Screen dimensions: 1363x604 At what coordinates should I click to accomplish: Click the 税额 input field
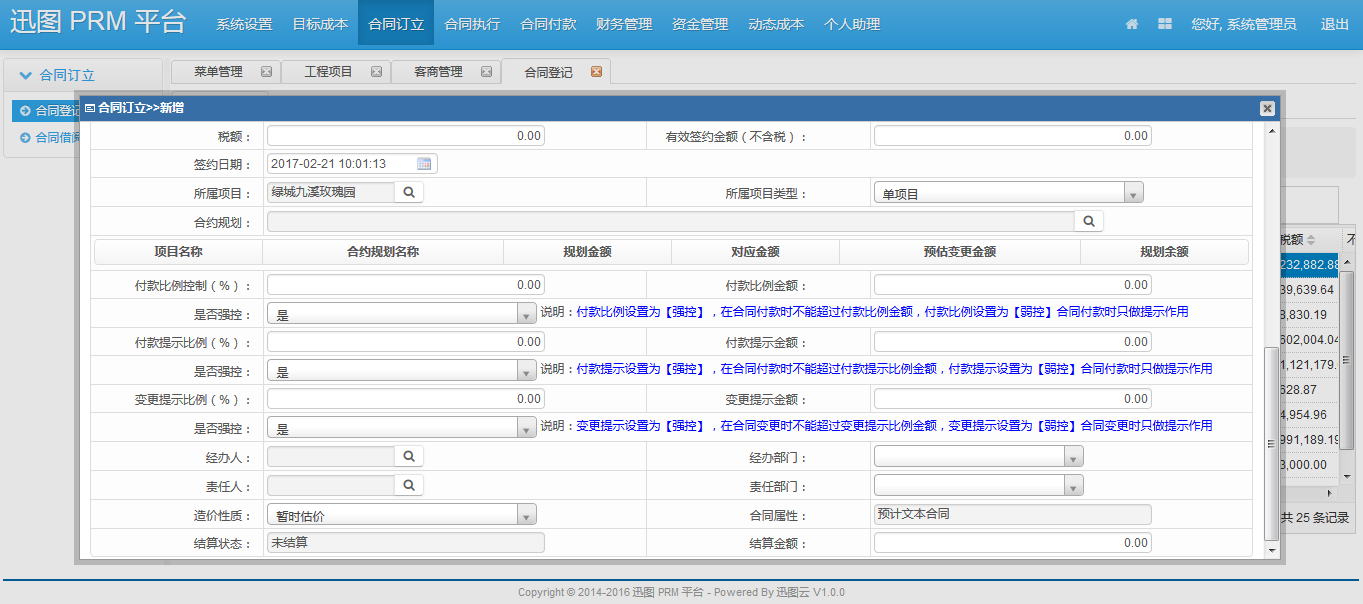(406, 135)
